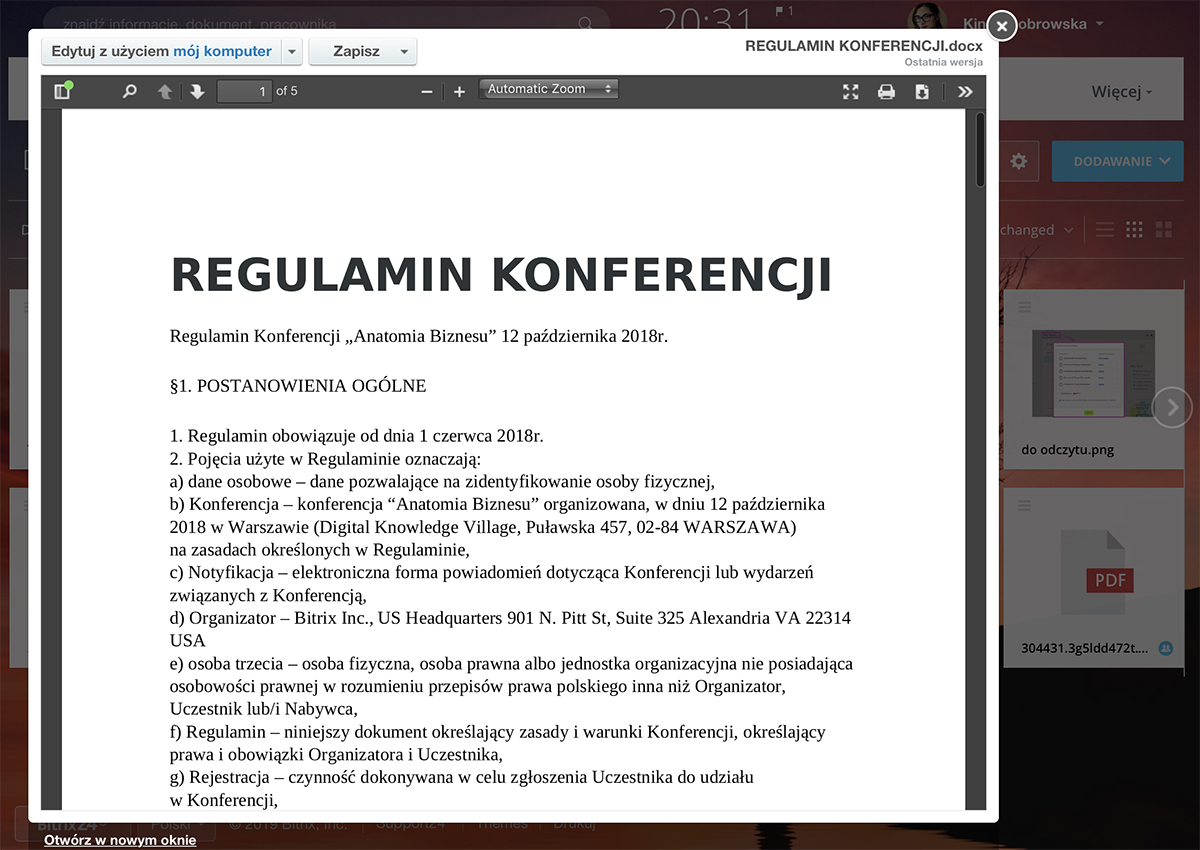Click 'Edytuj z użyciem mój komputer' button
1200x850 pixels.
pyautogui.click(x=161, y=51)
